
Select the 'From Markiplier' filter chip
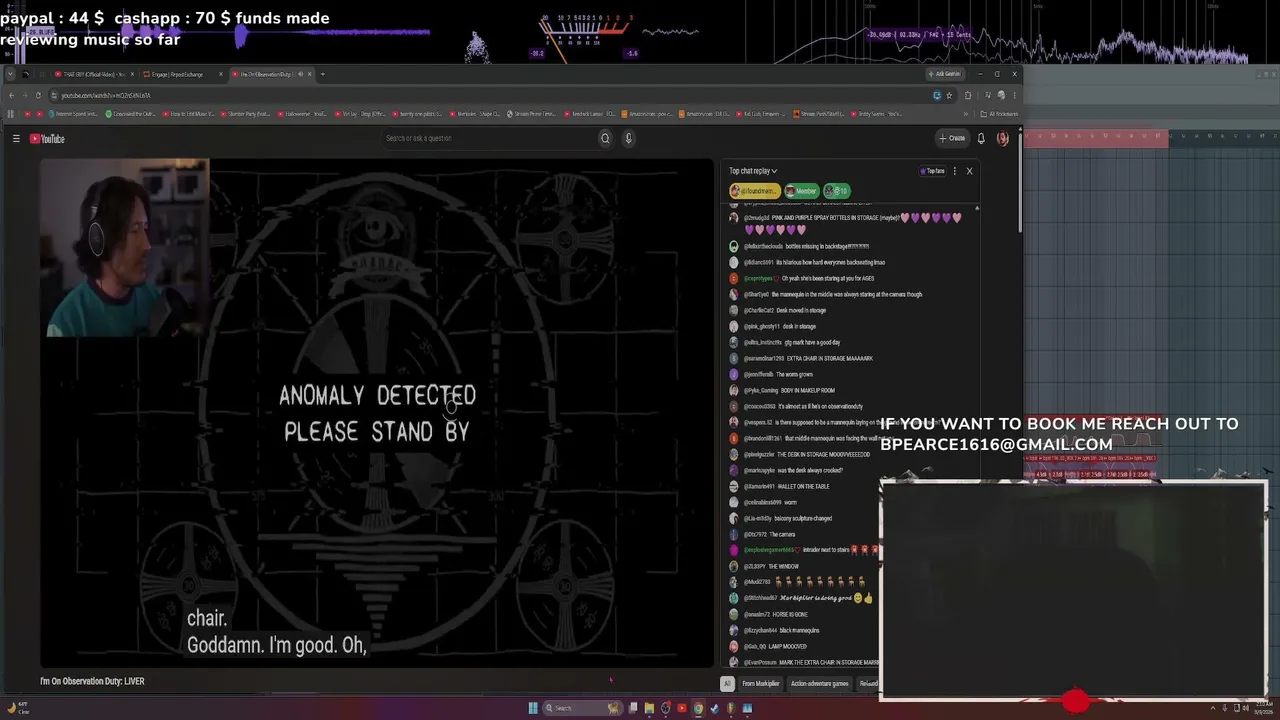point(760,684)
